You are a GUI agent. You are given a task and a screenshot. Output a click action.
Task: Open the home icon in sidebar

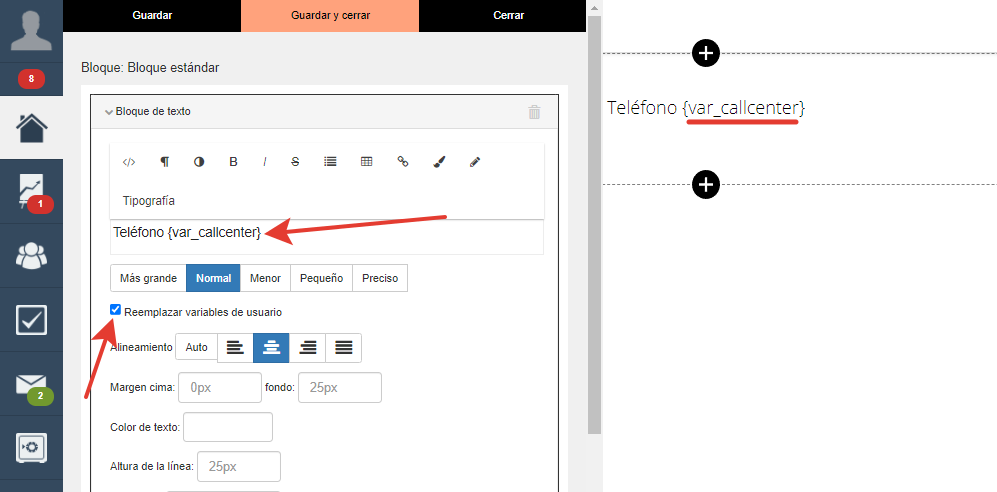tap(31, 128)
